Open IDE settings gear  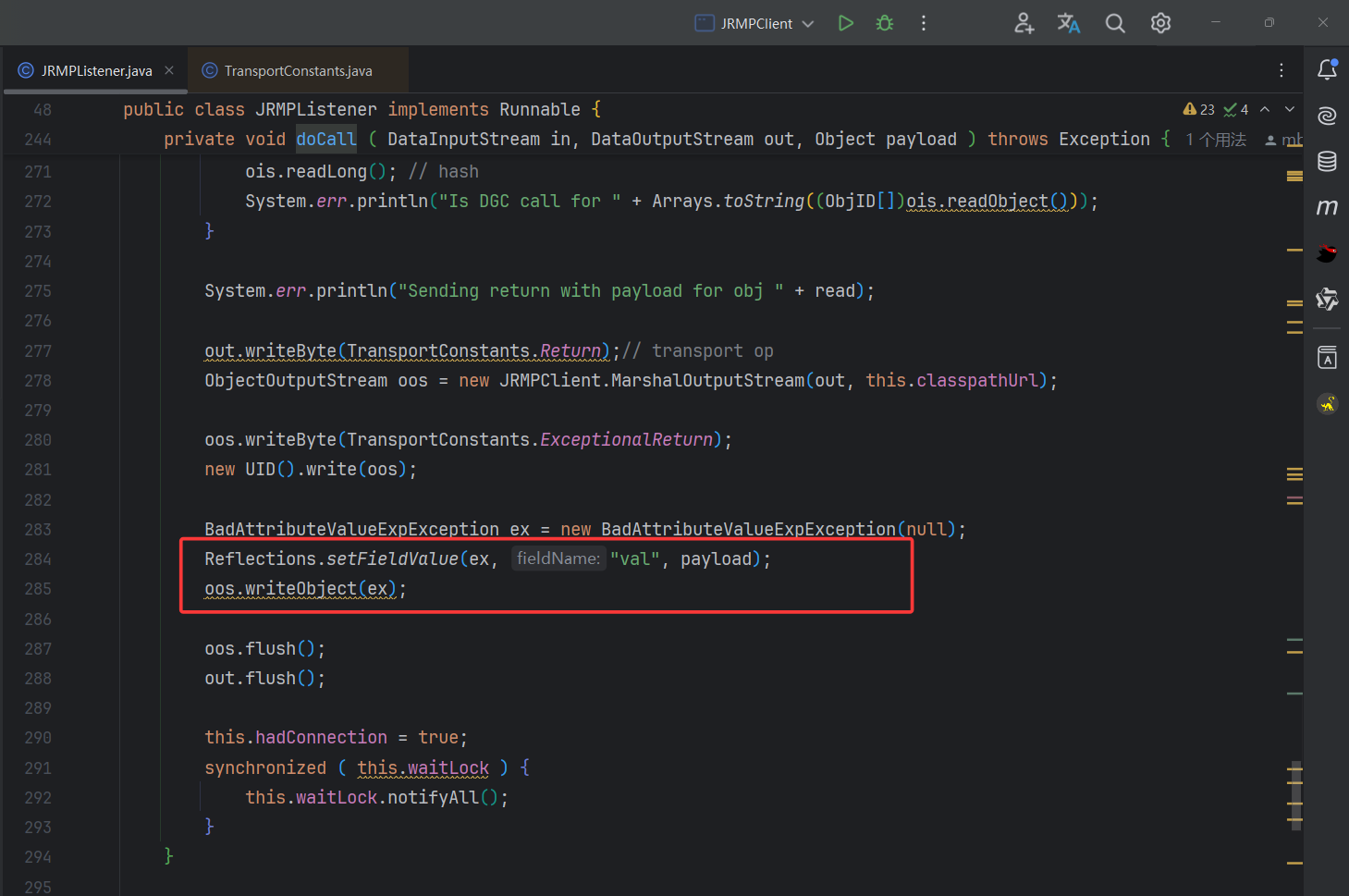[1160, 23]
